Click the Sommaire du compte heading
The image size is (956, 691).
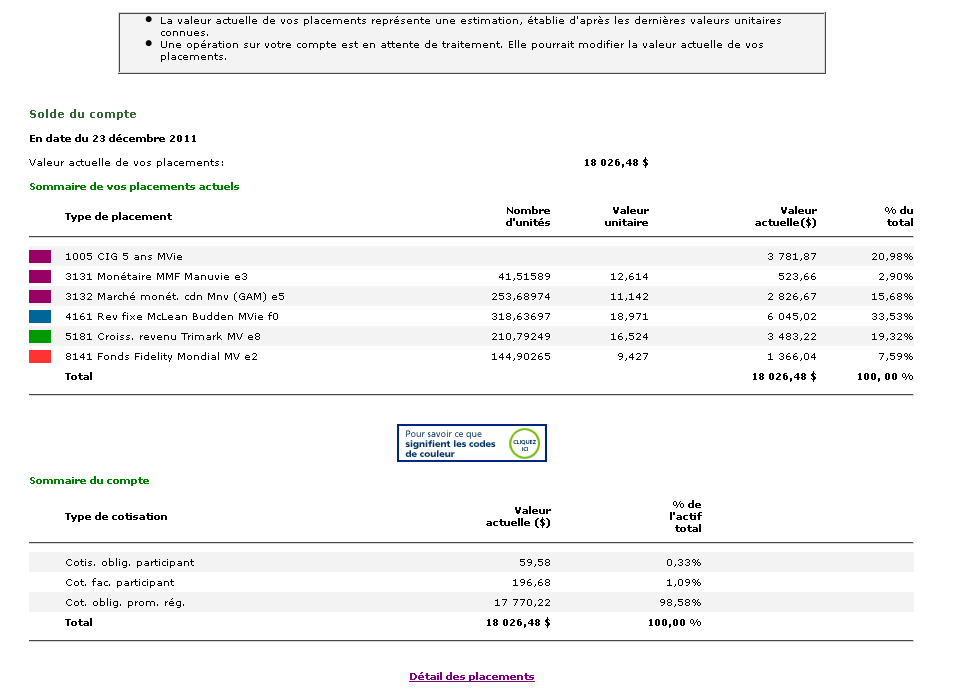pos(89,481)
